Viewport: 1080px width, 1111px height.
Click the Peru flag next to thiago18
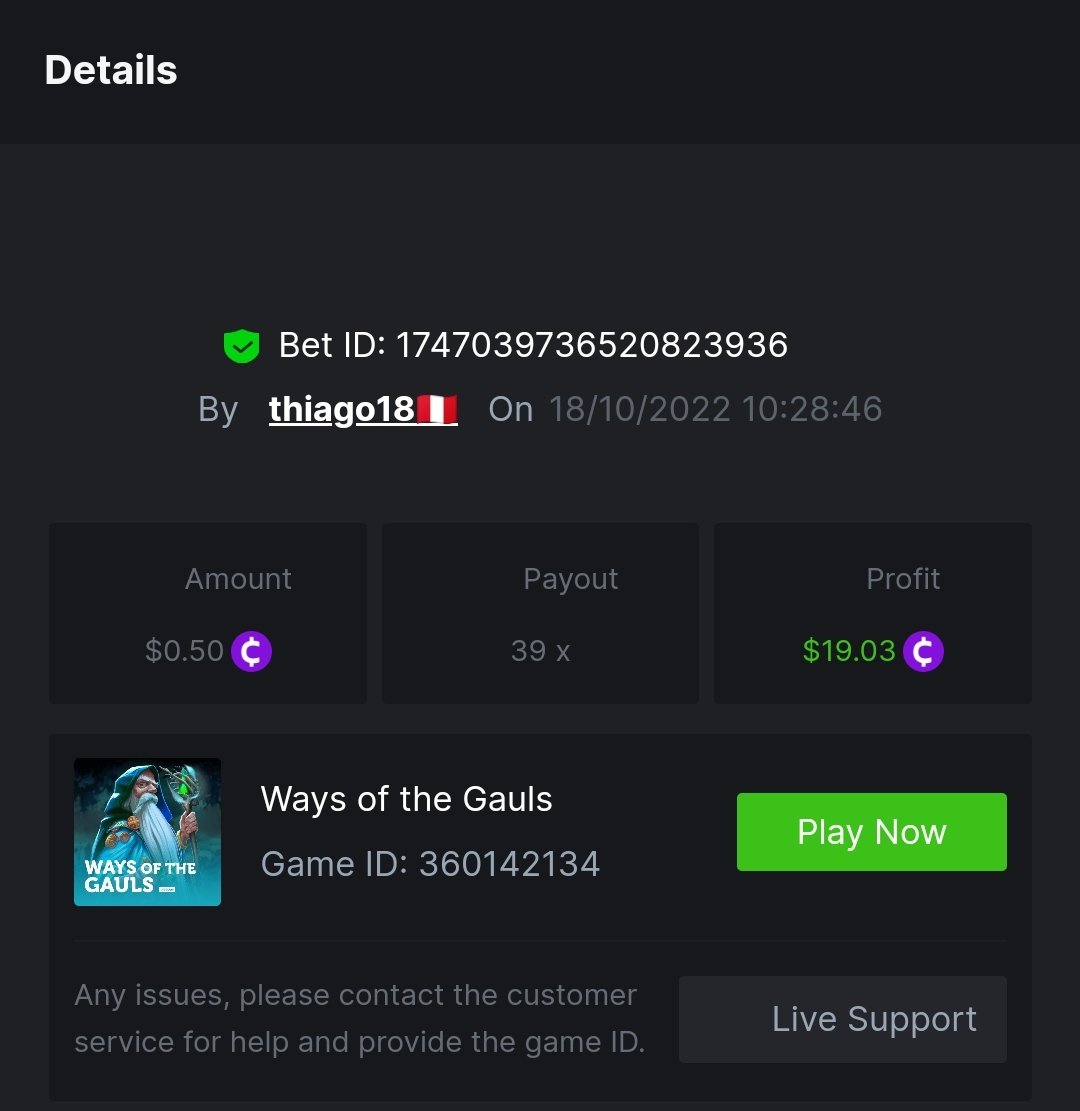click(437, 409)
